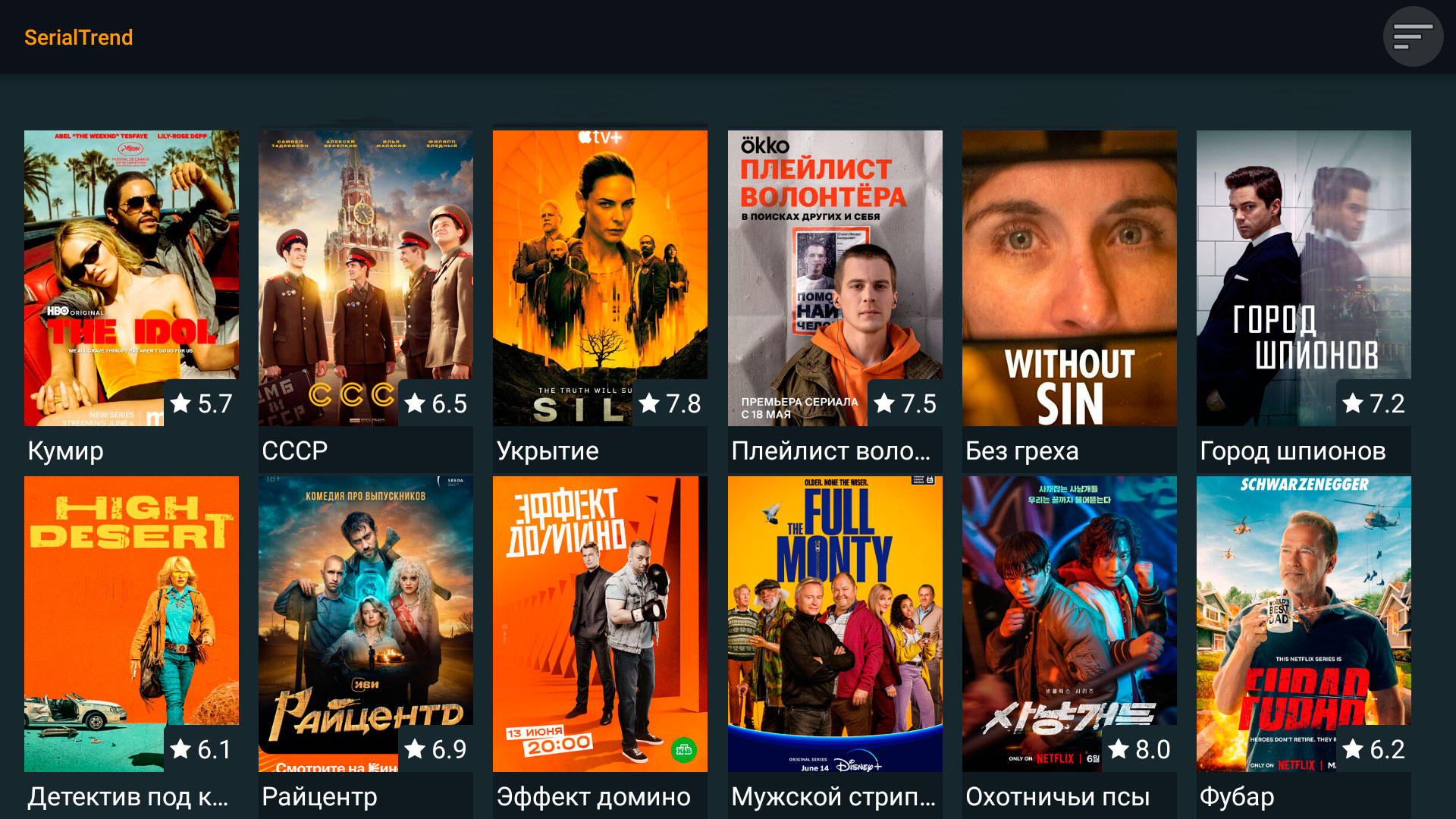1456x819 pixels.
Task: Select the Плейлист волонтёра poster
Action: tap(835, 278)
